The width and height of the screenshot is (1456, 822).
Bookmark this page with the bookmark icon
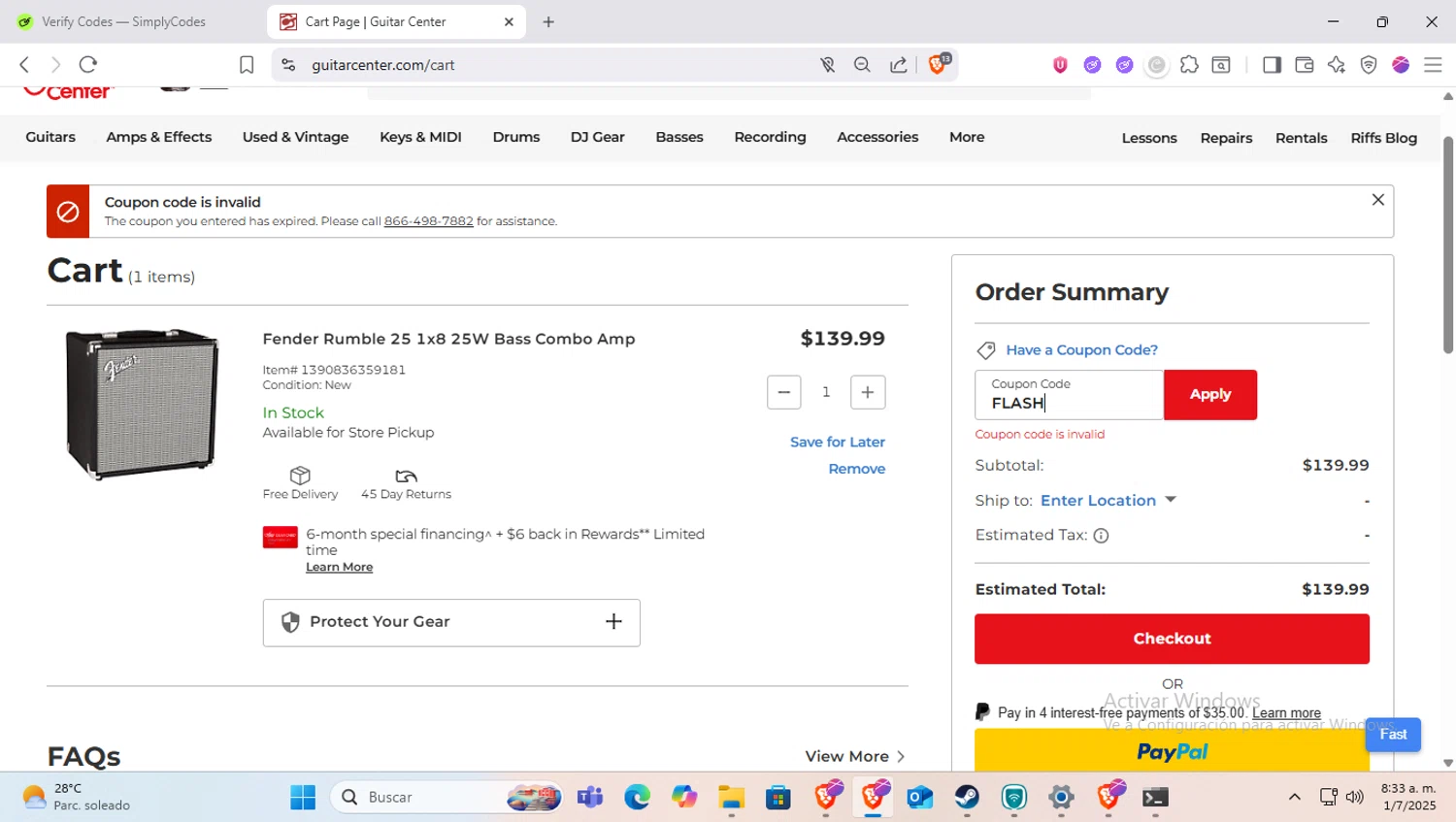tap(247, 65)
